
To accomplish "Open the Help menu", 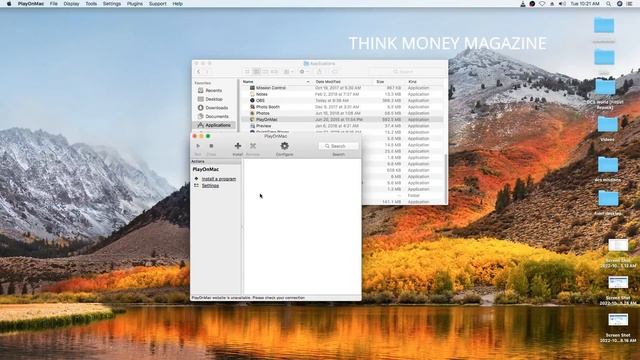I will pyautogui.click(x=178, y=4).
